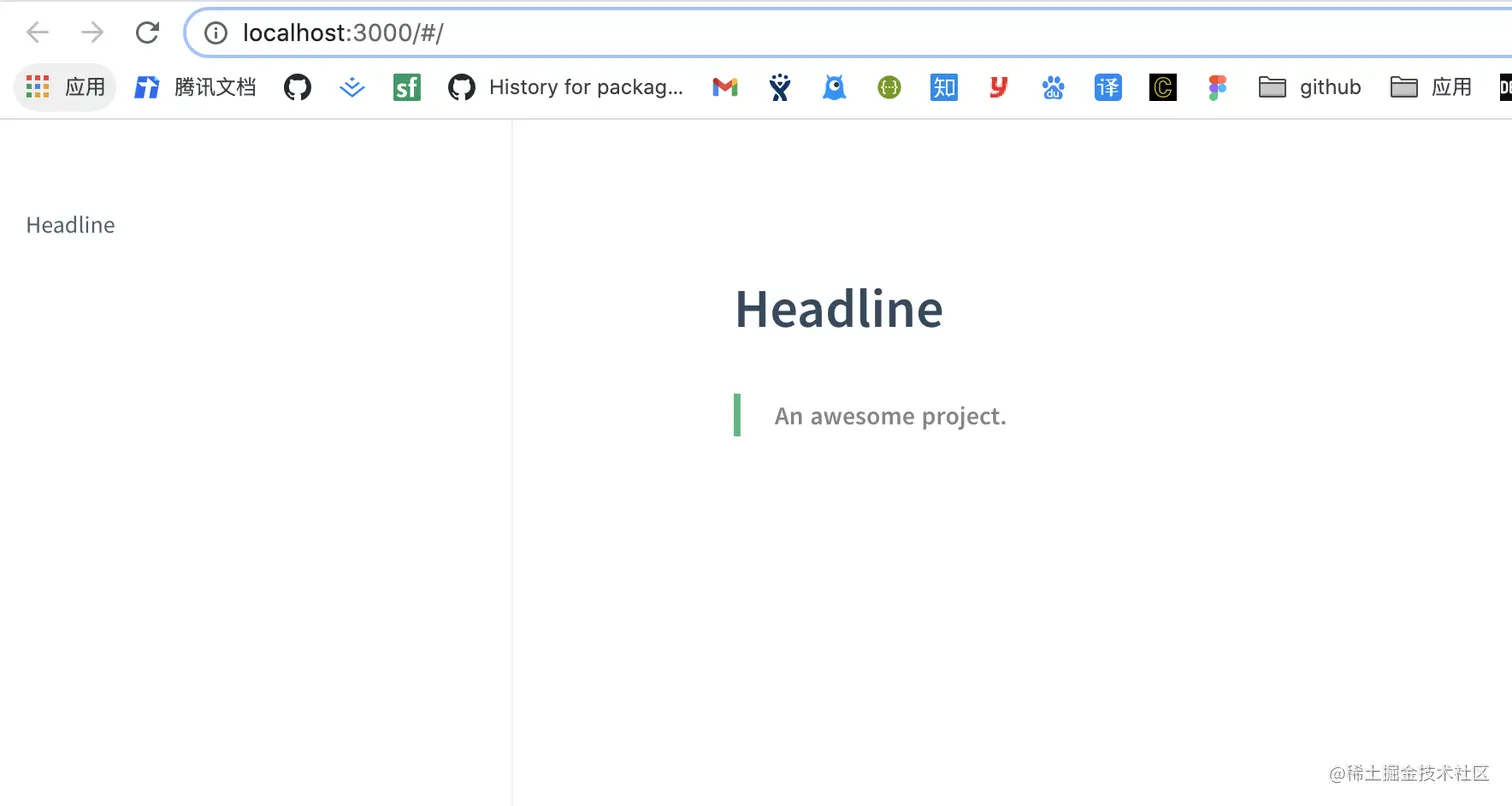The height and width of the screenshot is (806, 1512).
Task: Open the green braces bookmark icon
Action: (x=889, y=88)
